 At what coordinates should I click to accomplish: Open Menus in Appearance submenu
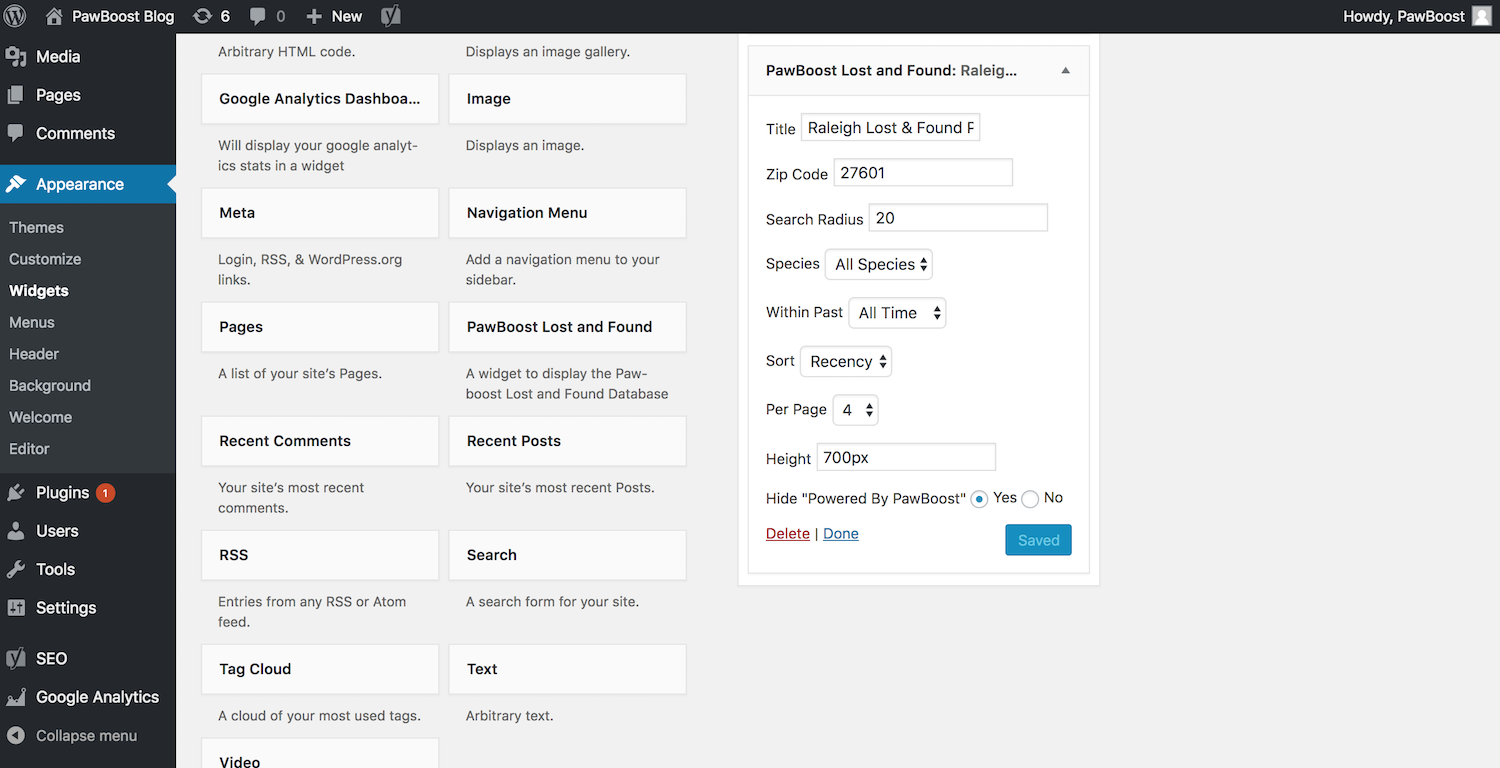pyautogui.click(x=32, y=322)
